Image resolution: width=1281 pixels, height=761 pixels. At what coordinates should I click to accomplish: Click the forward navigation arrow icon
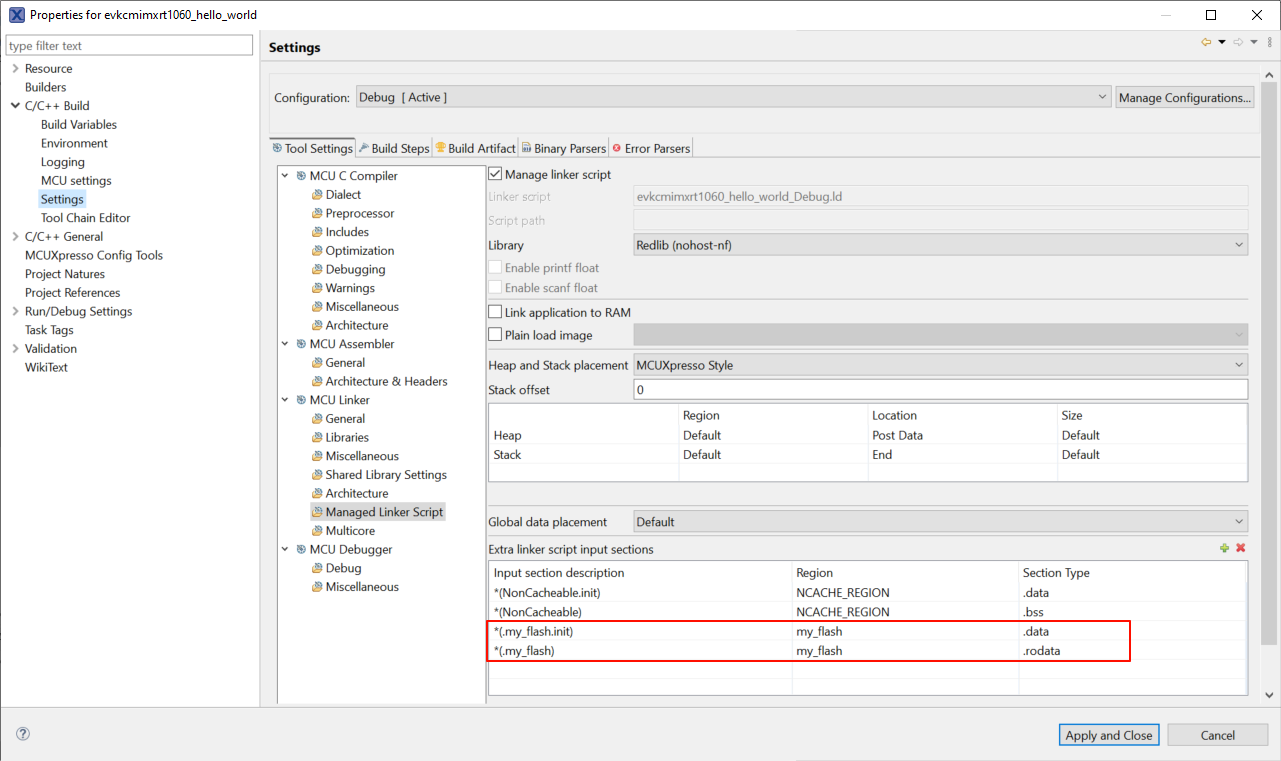(x=1238, y=42)
